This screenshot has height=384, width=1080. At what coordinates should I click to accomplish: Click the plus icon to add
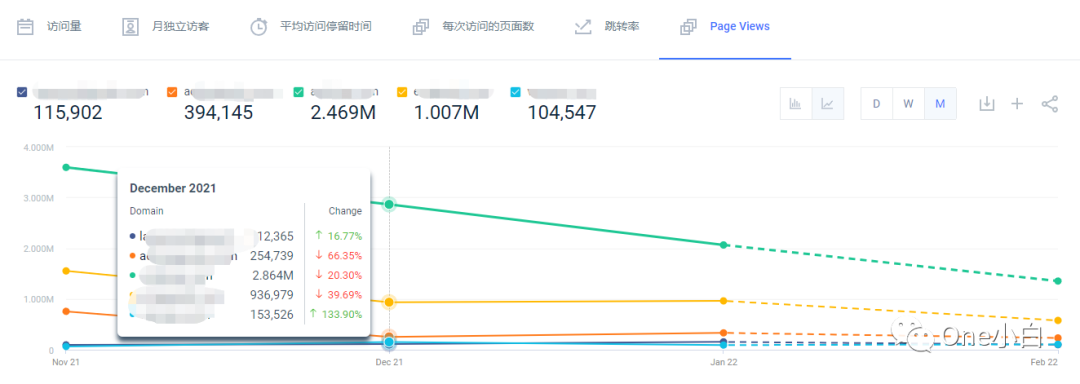coord(1017,104)
